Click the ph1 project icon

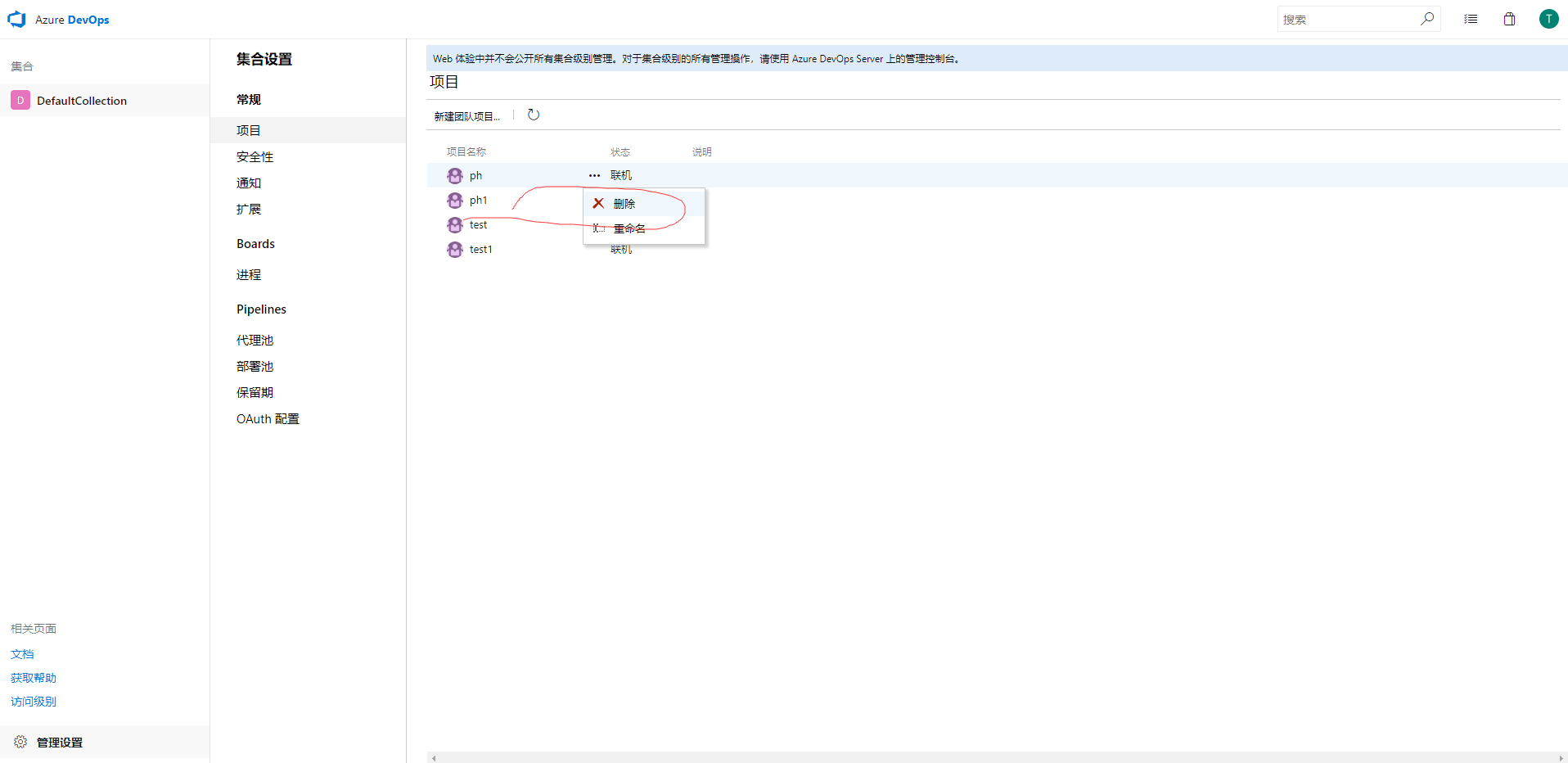tap(455, 201)
